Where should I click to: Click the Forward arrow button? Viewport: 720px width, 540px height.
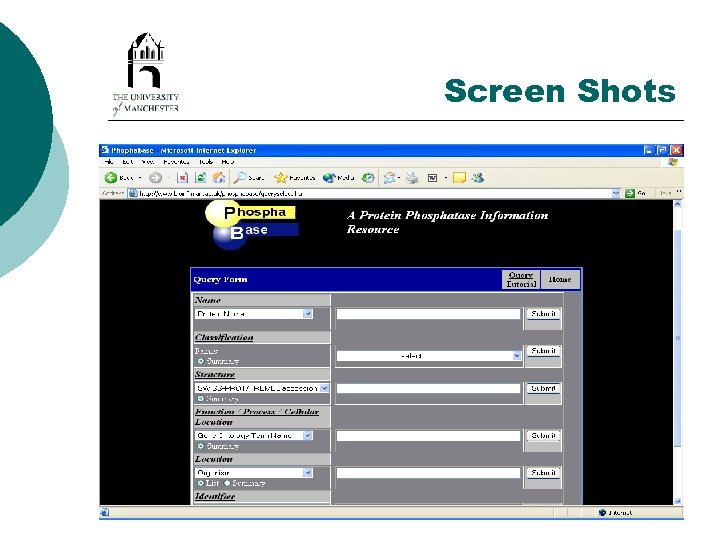(156, 178)
